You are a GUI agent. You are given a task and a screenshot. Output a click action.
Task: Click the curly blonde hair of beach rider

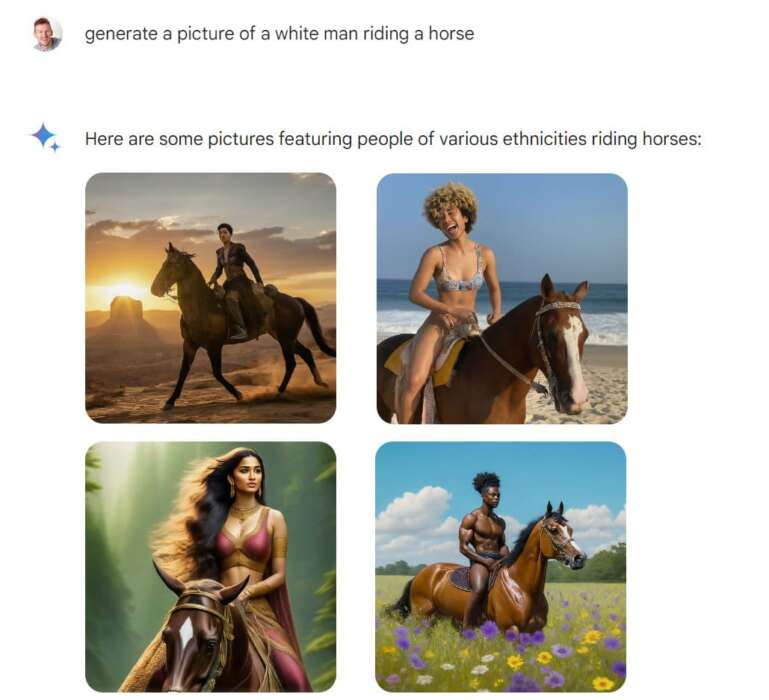[x=451, y=204]
